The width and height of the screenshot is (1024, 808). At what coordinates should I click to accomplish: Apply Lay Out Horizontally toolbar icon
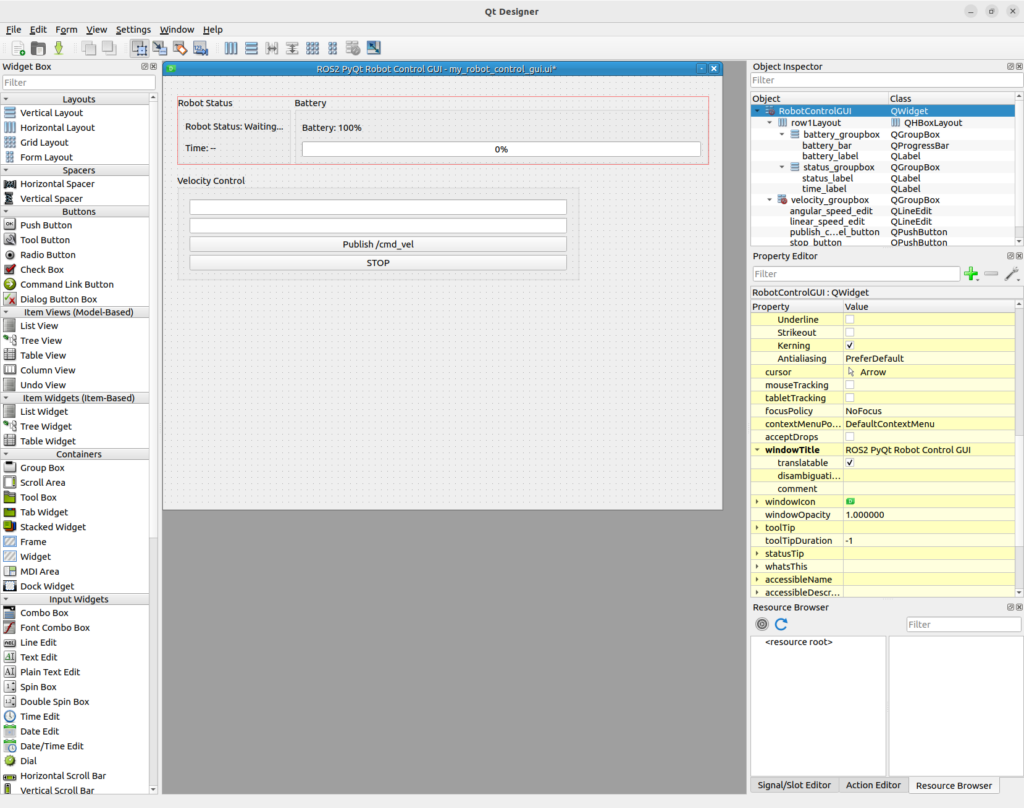point(231,48)
